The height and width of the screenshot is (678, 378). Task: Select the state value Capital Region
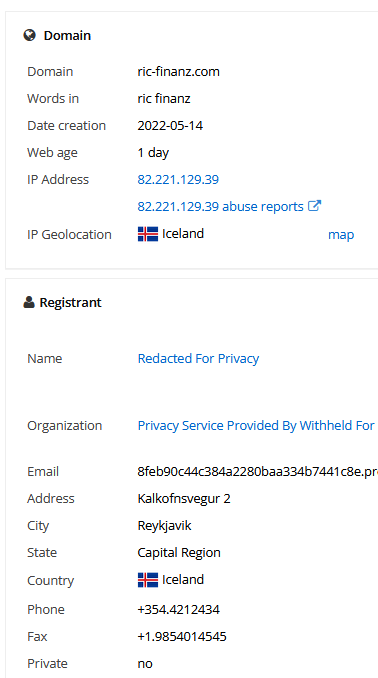click(x=179, y=553)
